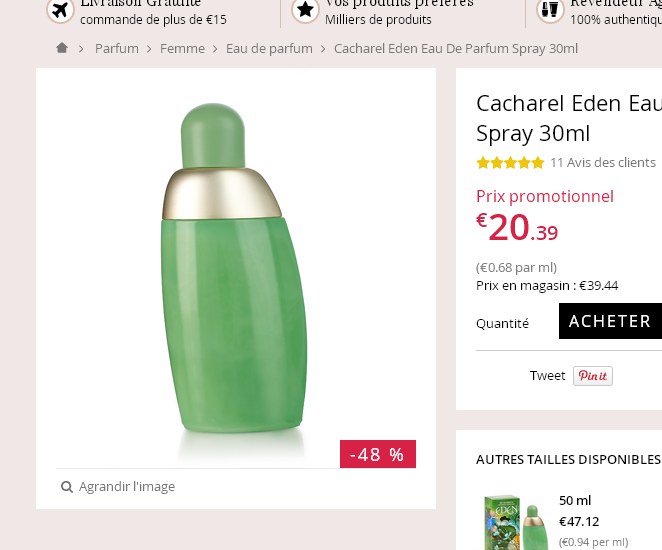Click the ACHETER buy button
The height and width of the screenshot is (550, 662).
click(609, 321)
